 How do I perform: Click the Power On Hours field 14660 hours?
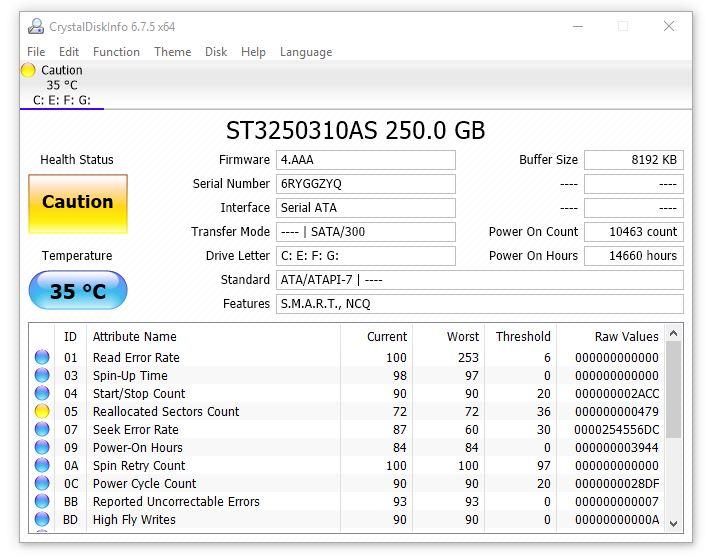pos(633,256)
